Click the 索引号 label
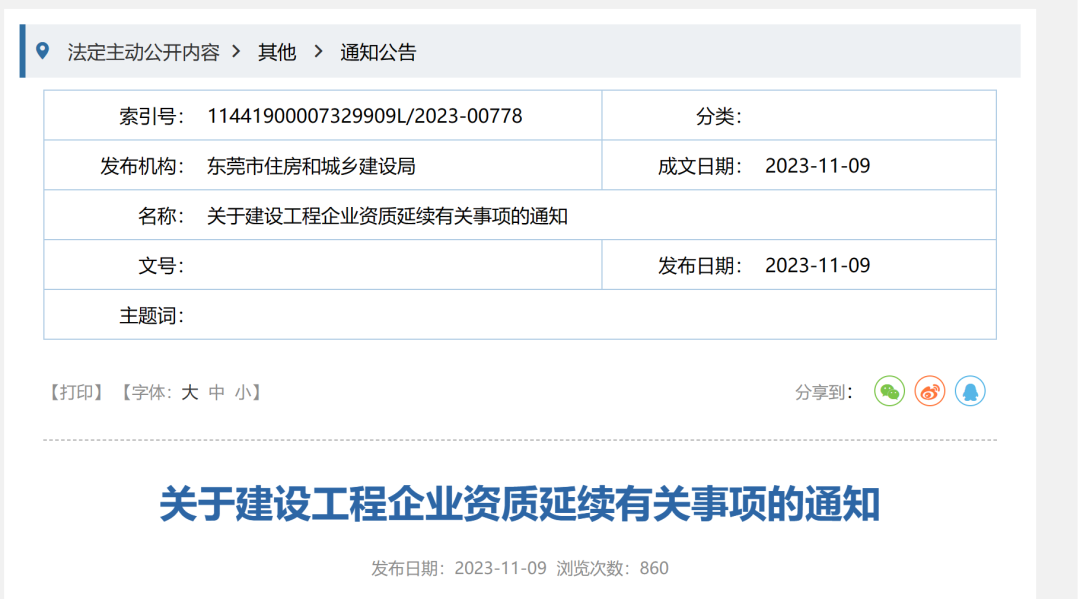This screenshot has width=1080, height=599. 152,116
